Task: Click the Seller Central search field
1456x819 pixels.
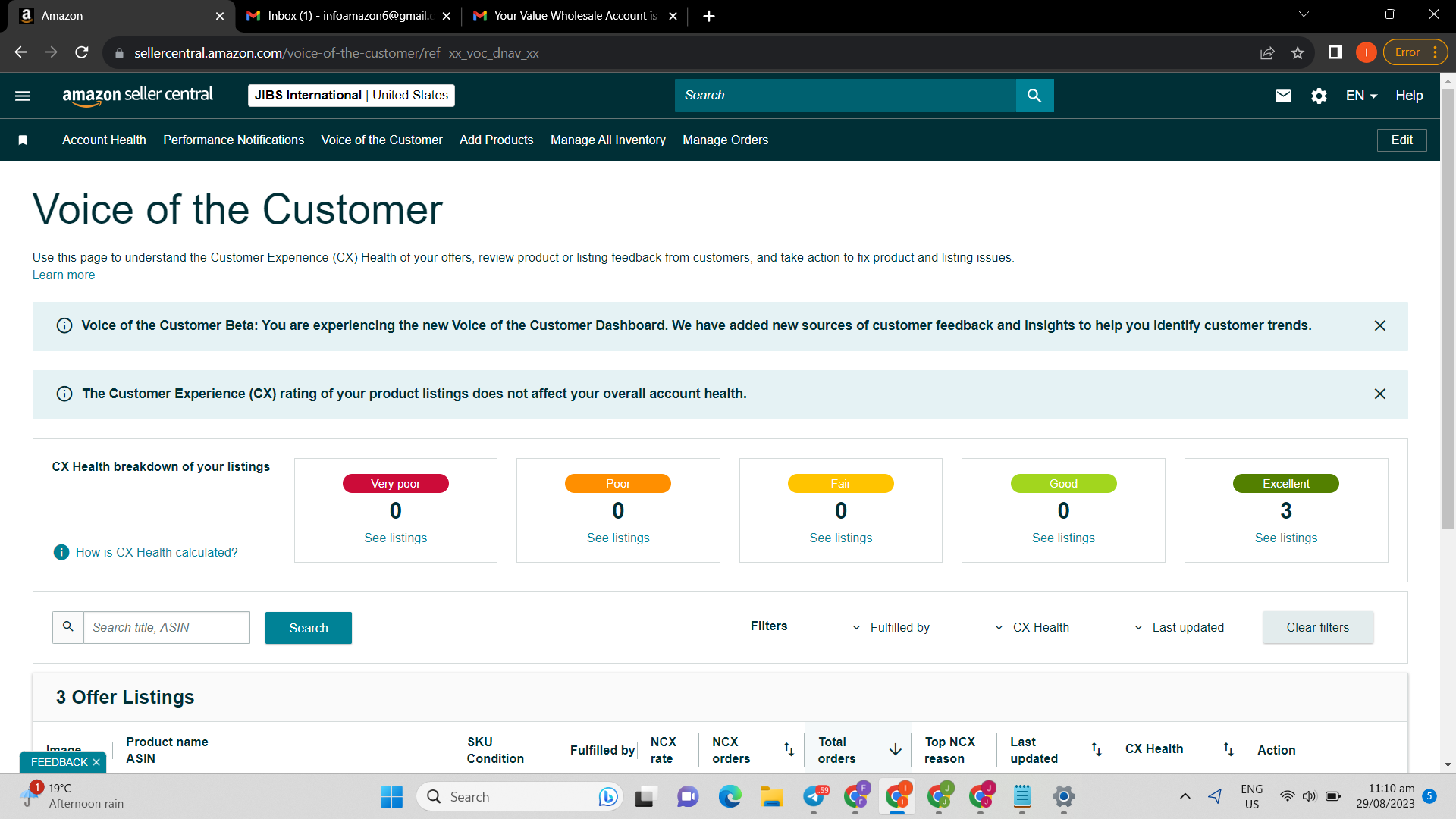Action: click(846, 96)
